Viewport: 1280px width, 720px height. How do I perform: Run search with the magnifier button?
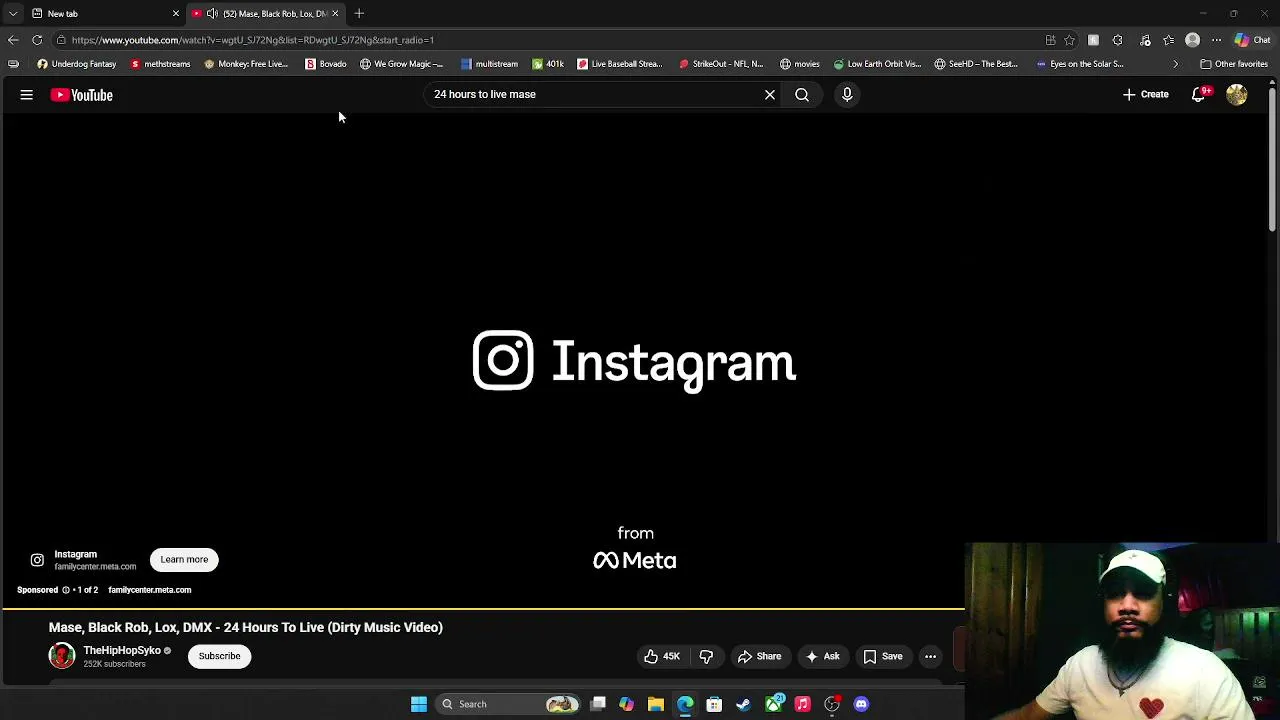click(802, 94)
